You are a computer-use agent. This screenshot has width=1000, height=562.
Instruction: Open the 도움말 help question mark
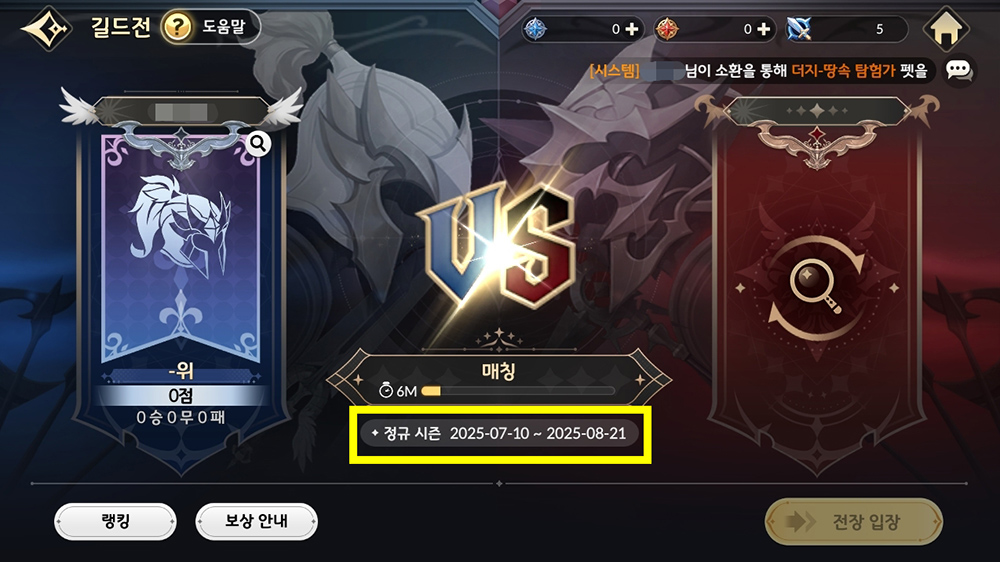tap(177, 27)
